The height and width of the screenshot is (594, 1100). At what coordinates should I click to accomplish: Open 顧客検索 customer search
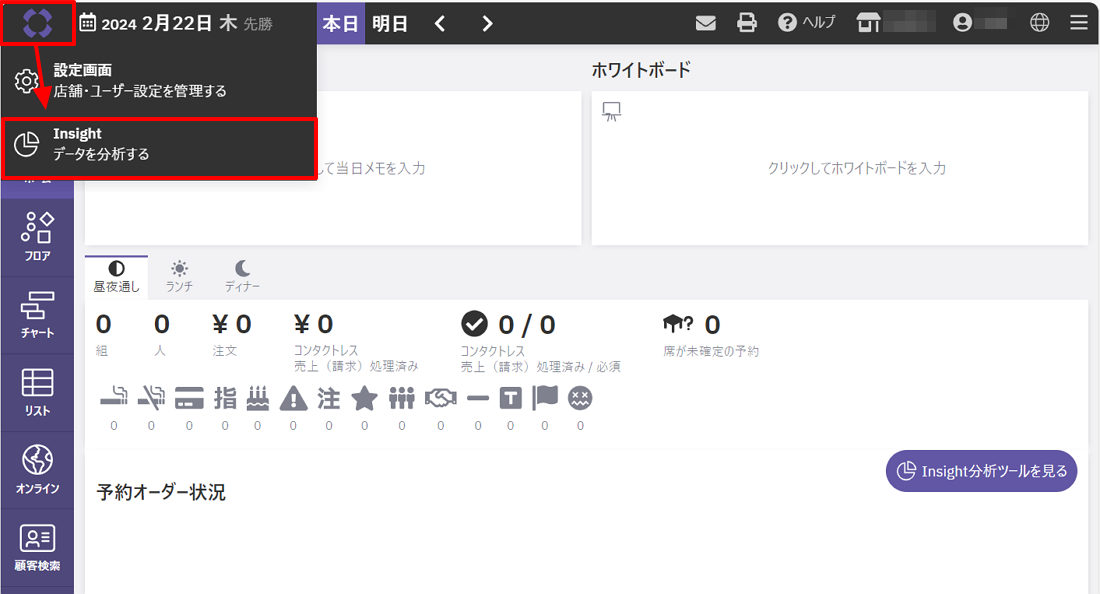tap(37, 547)
